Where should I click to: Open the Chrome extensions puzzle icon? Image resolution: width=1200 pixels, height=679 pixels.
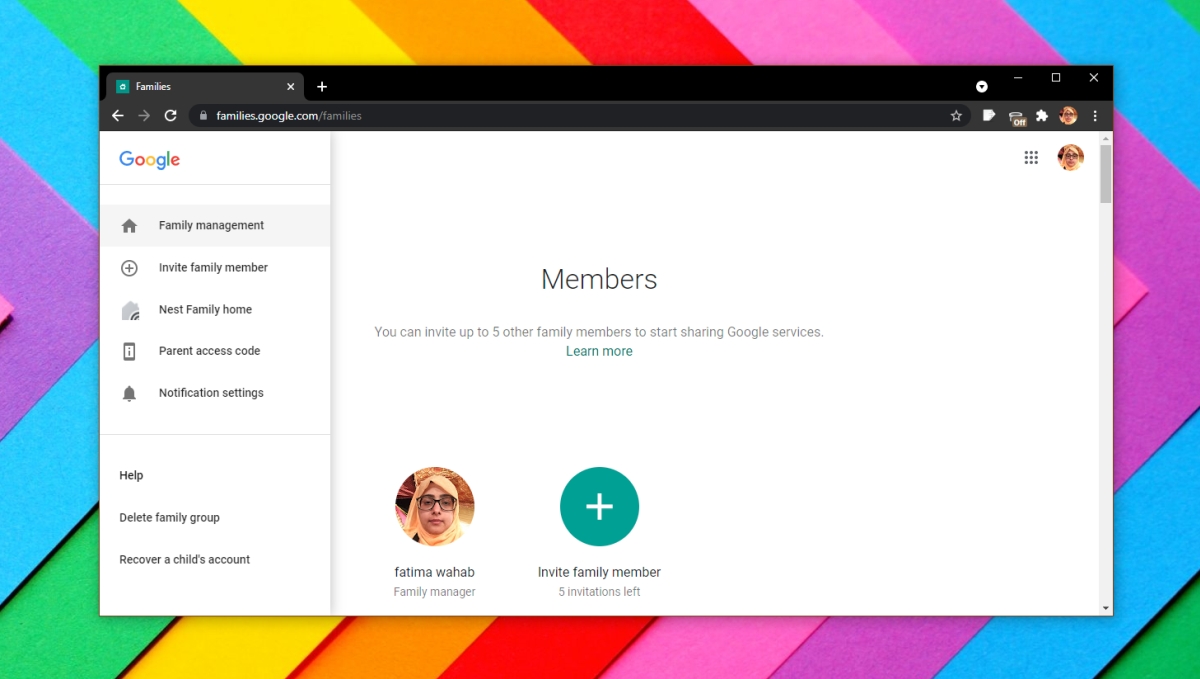click(x=1042, y=116)
